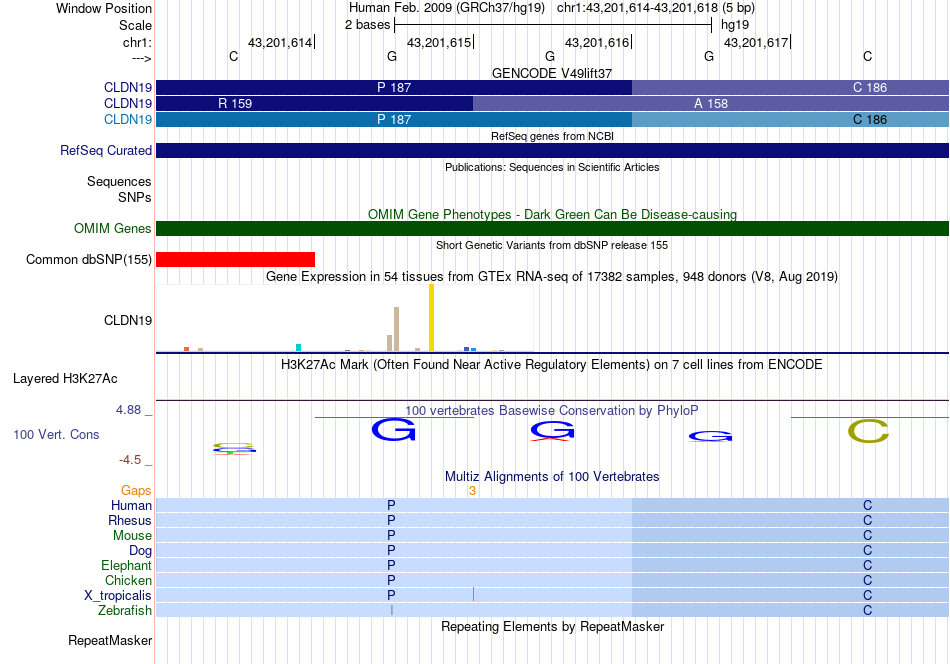Screen dimensions: 950x664
Task: Click the Gaps label in Multiz track
Action: 136,490
